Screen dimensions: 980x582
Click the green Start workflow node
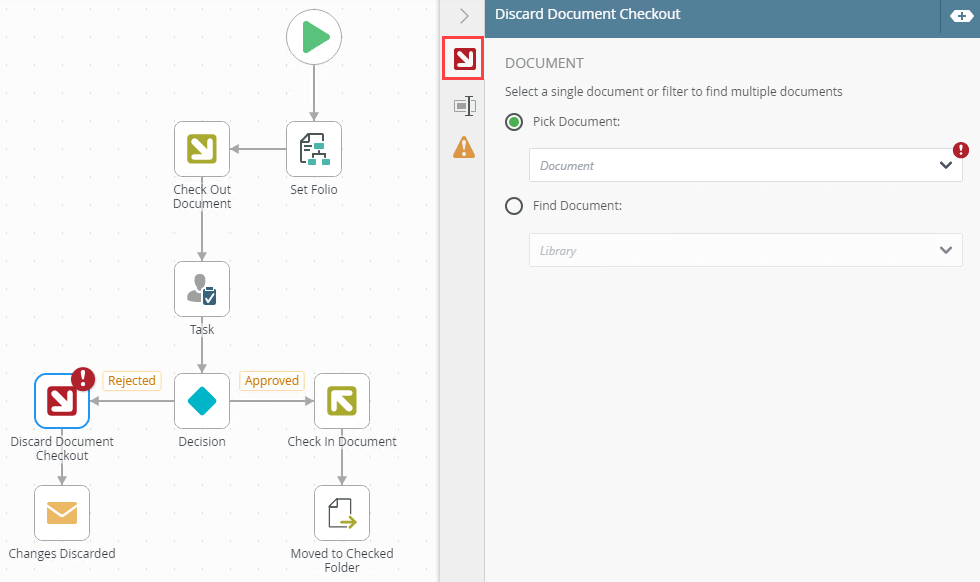click(314, 38)
